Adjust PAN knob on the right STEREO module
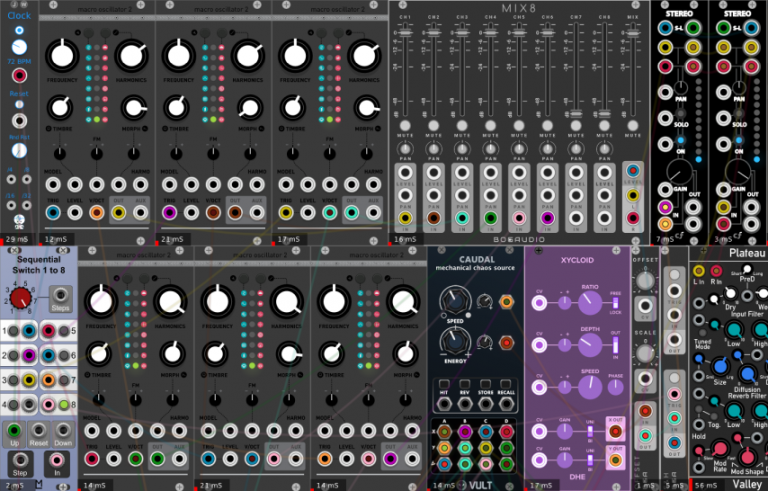This screenshot has height=491, width=768. [739, 88]
